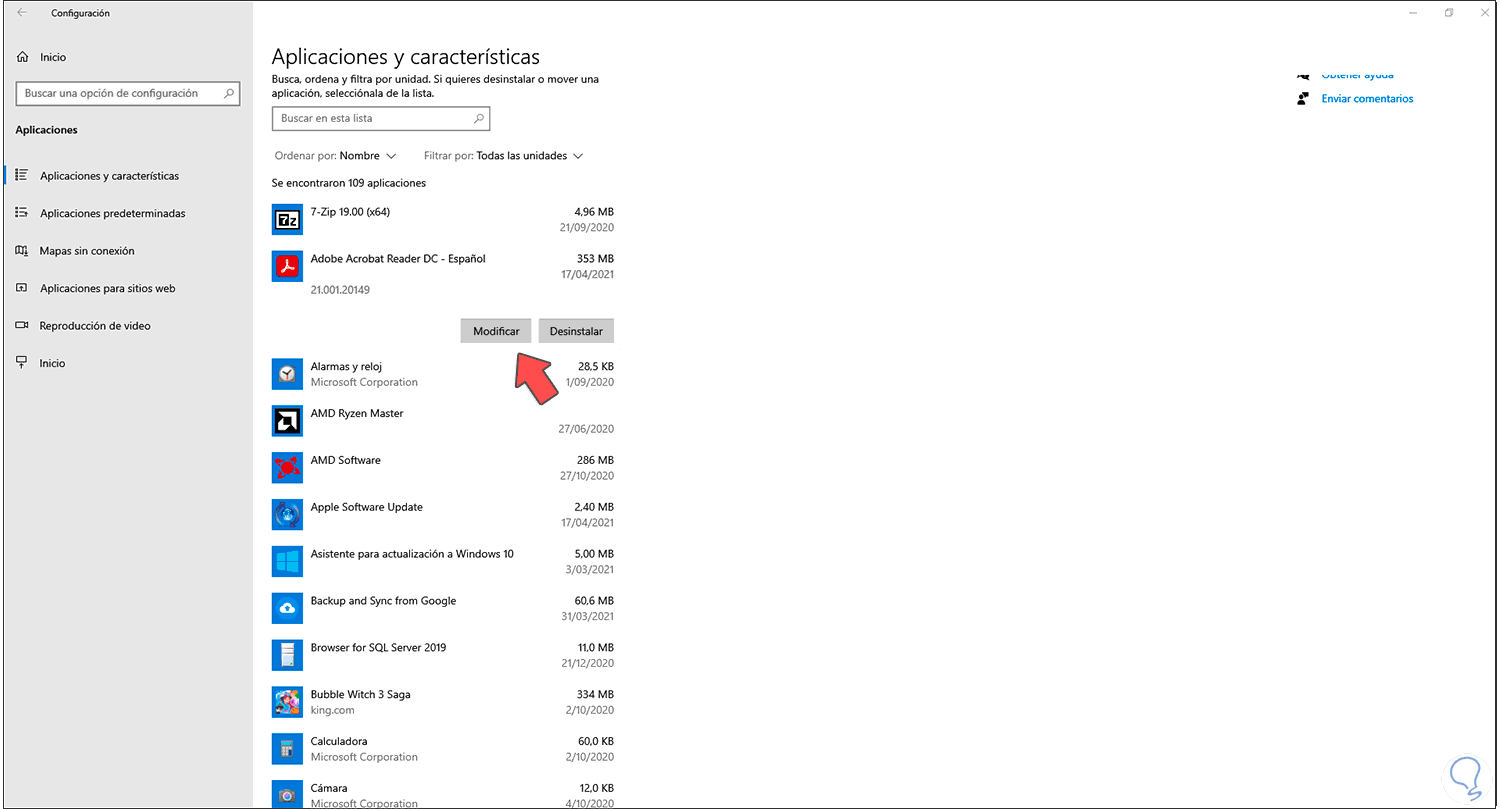Viewport: 1500px width, 809px height.
Task: Select the AMD Software icon
Action: 287,468
